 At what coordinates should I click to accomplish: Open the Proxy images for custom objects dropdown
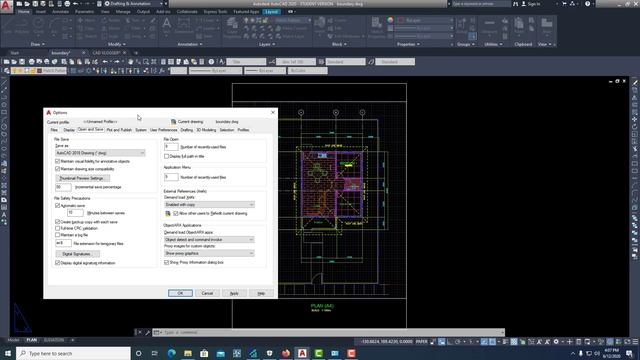point(209,253)
